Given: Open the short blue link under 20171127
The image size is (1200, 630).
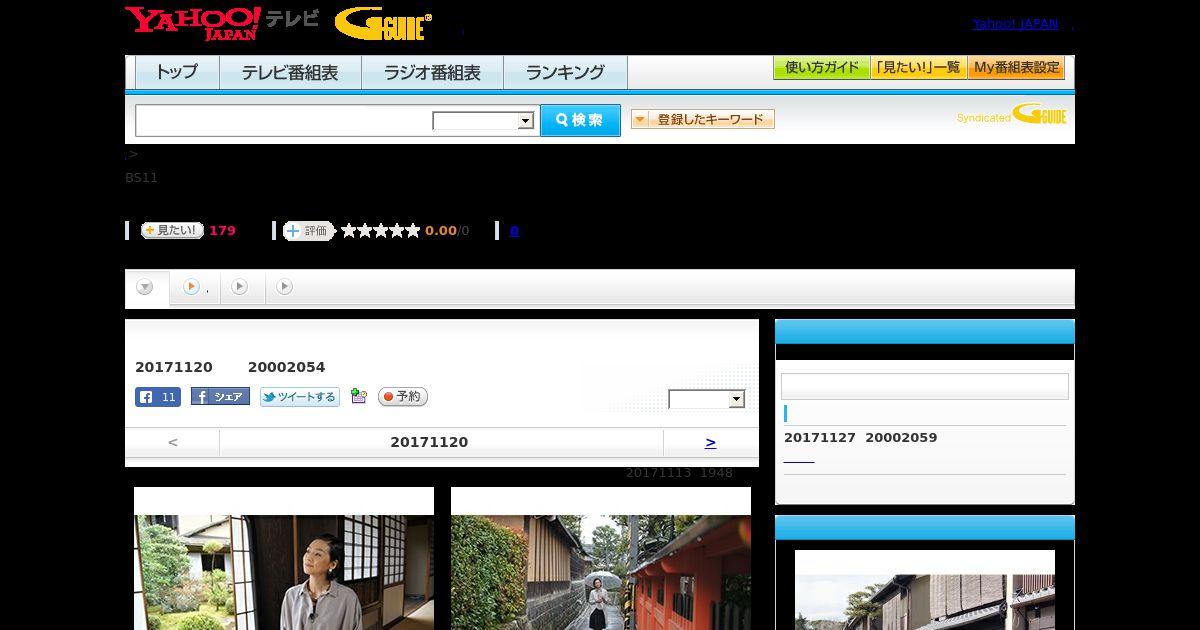Looking at the screenshot, I should pos(799,460).
